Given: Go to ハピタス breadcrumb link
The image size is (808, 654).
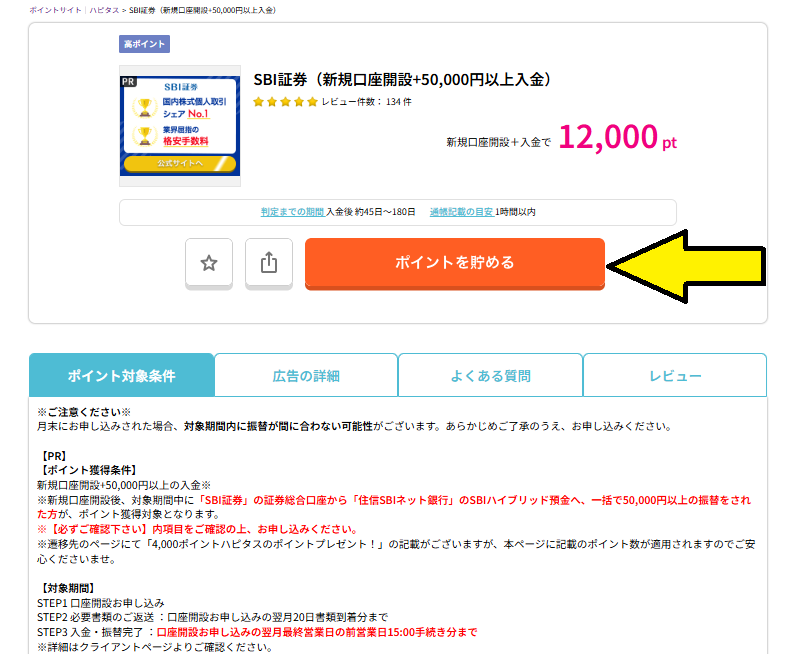Looking at the screenshot, I should click(102, 9).
